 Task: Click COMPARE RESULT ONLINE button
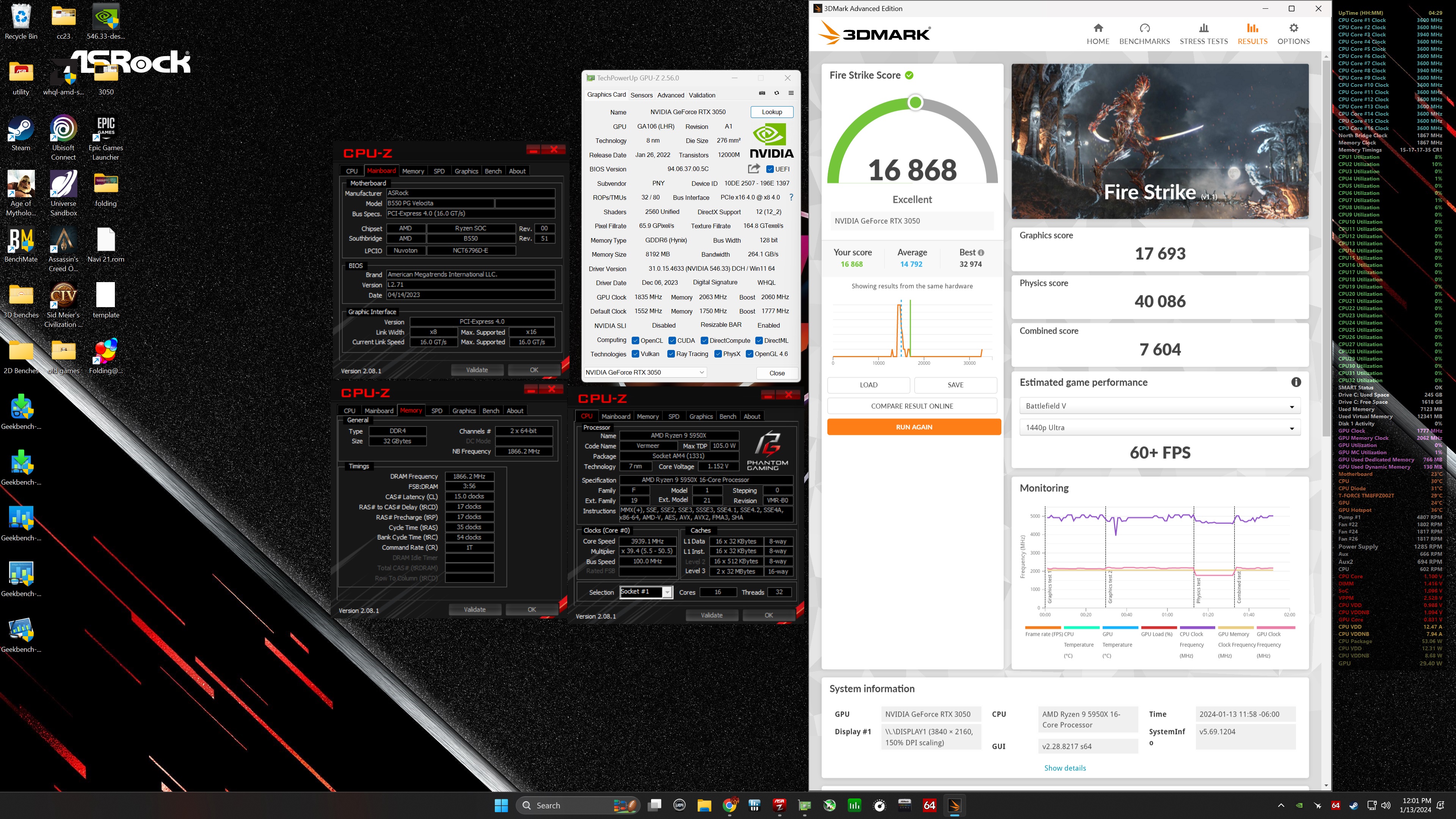tap(912, 406)
